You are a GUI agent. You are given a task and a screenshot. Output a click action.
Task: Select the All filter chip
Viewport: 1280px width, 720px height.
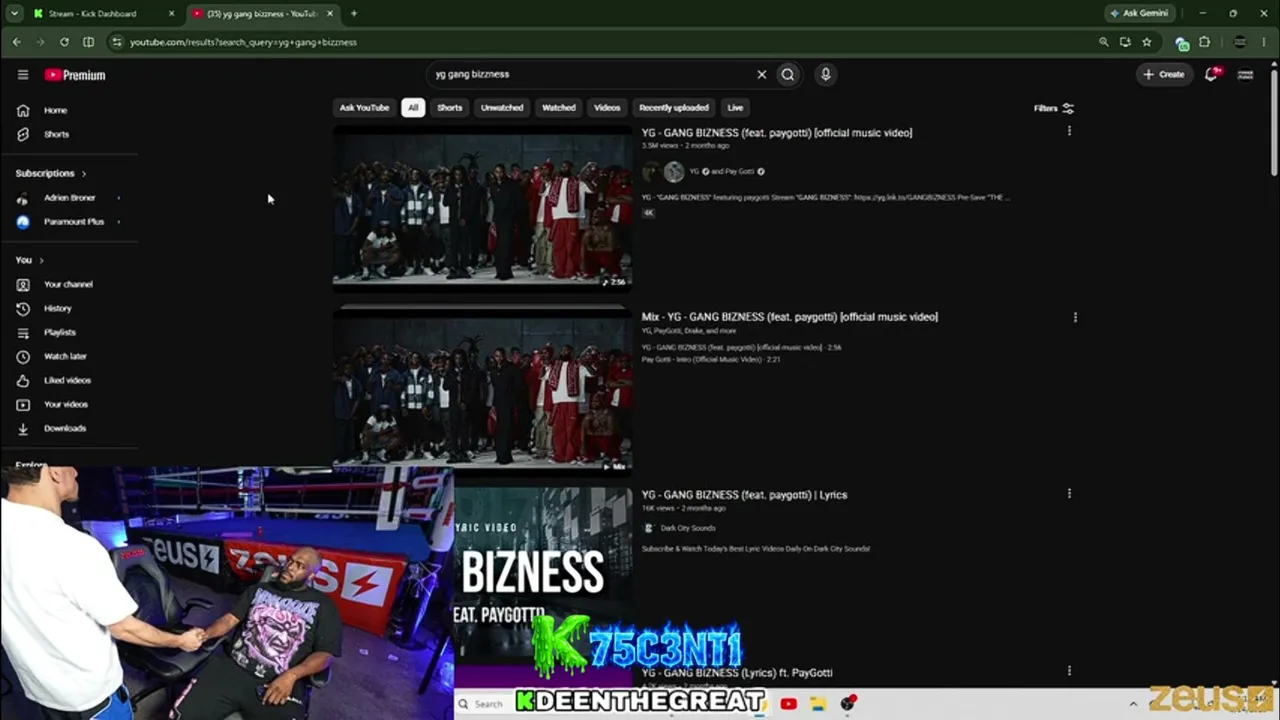(413, 108)
